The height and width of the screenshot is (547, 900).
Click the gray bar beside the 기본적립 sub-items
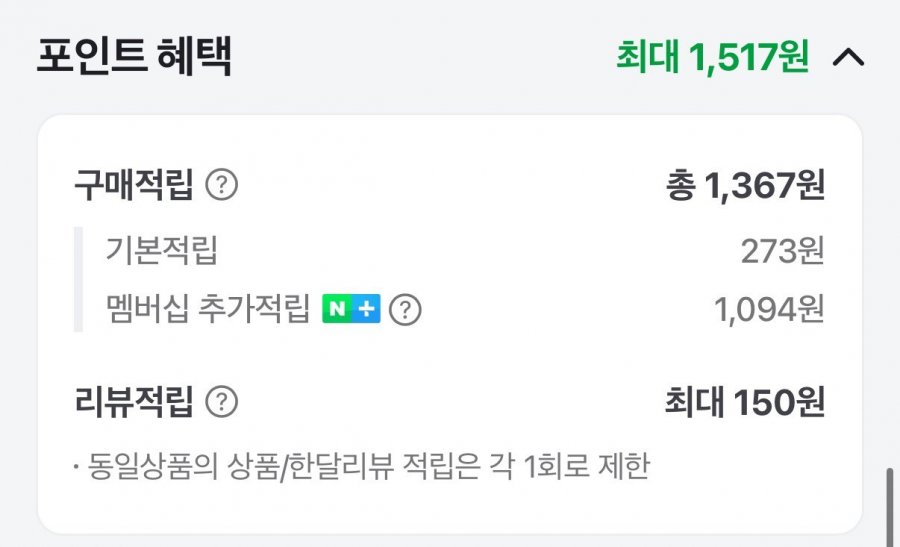pyautogui.click(x=78, y=280)
